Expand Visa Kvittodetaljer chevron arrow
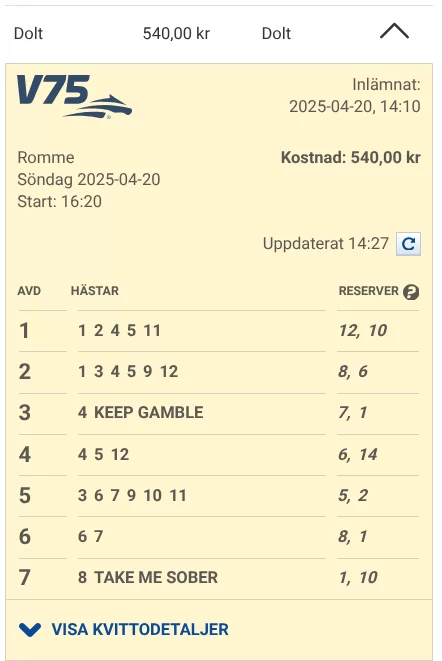The width and height of the screenshot is (442, 661). pos(30,630)
